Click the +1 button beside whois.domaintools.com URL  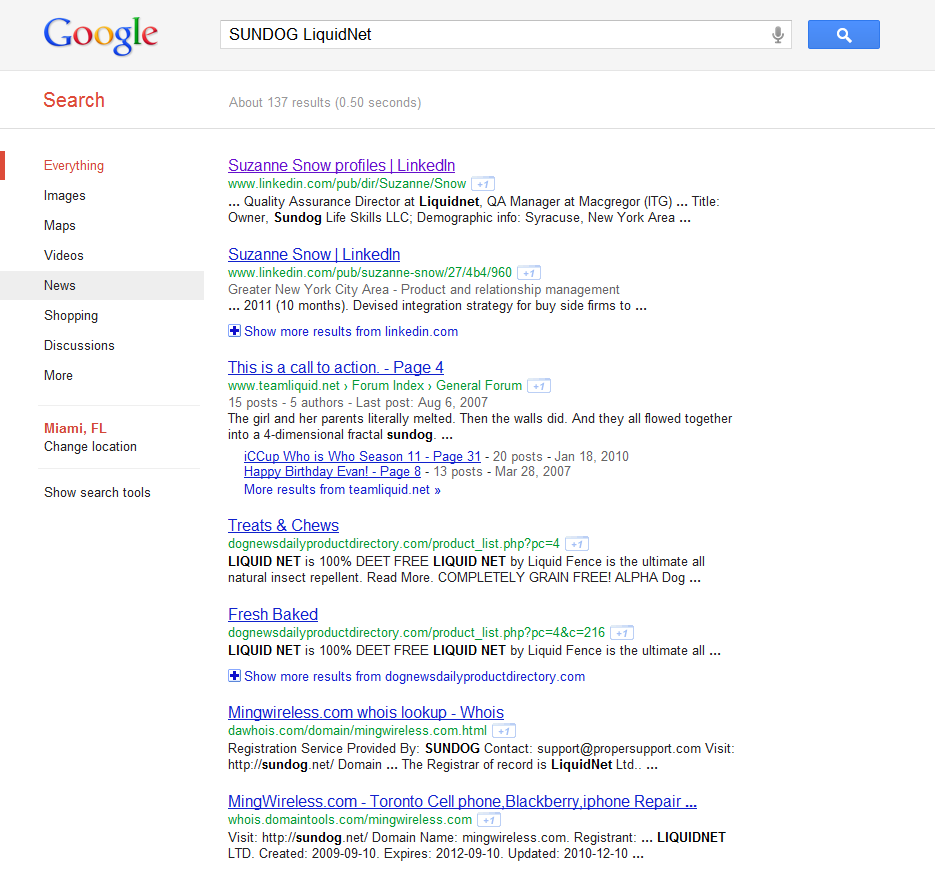[489, 820]
